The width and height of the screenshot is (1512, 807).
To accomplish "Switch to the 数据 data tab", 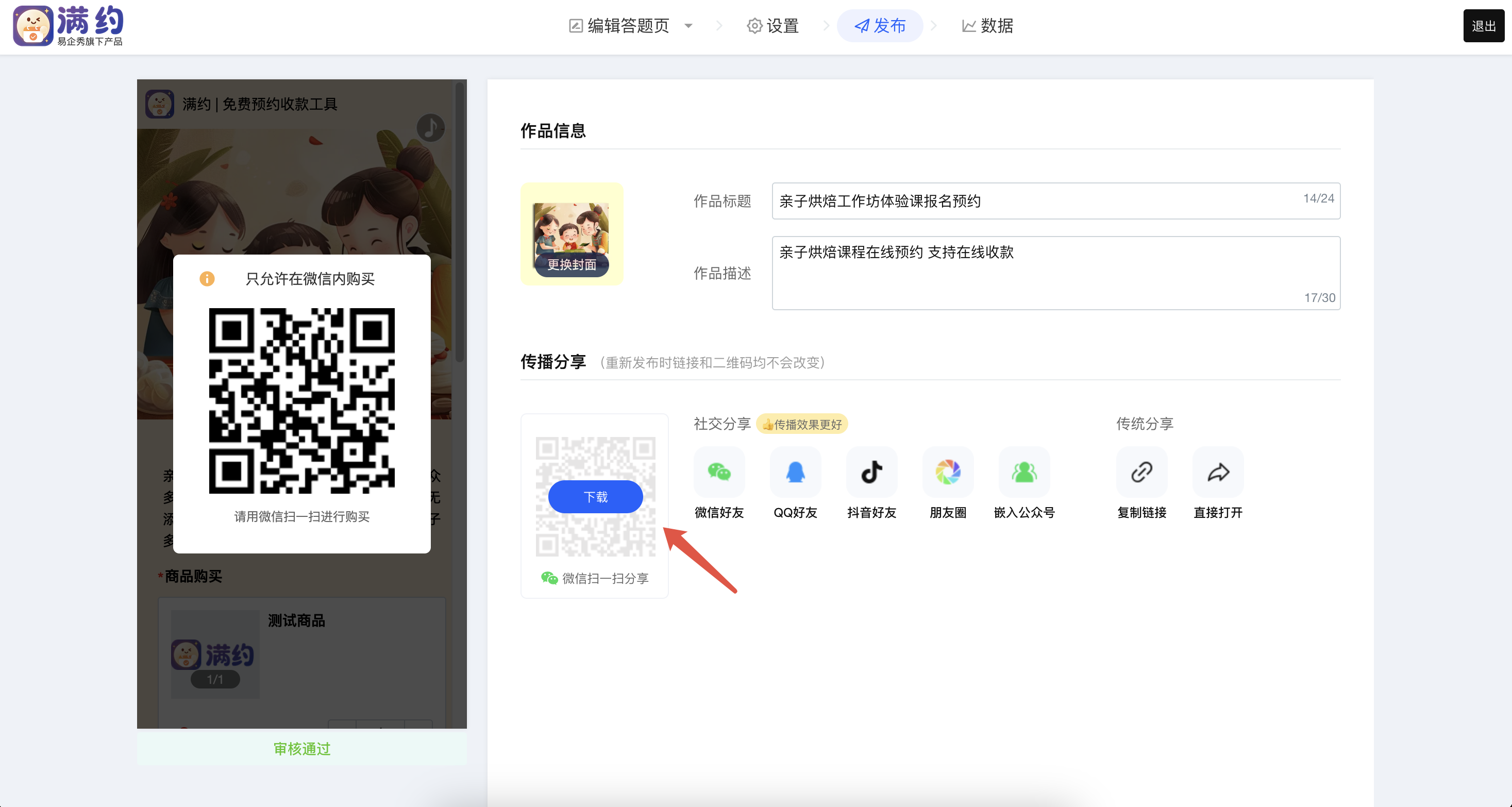I will tap(987, 26).
